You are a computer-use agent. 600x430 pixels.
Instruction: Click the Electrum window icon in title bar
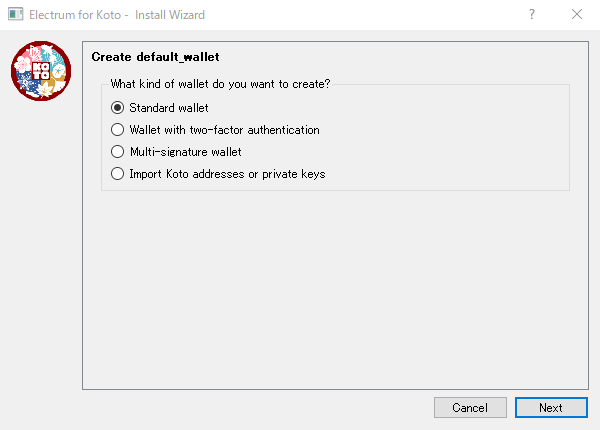coord(16,14)
